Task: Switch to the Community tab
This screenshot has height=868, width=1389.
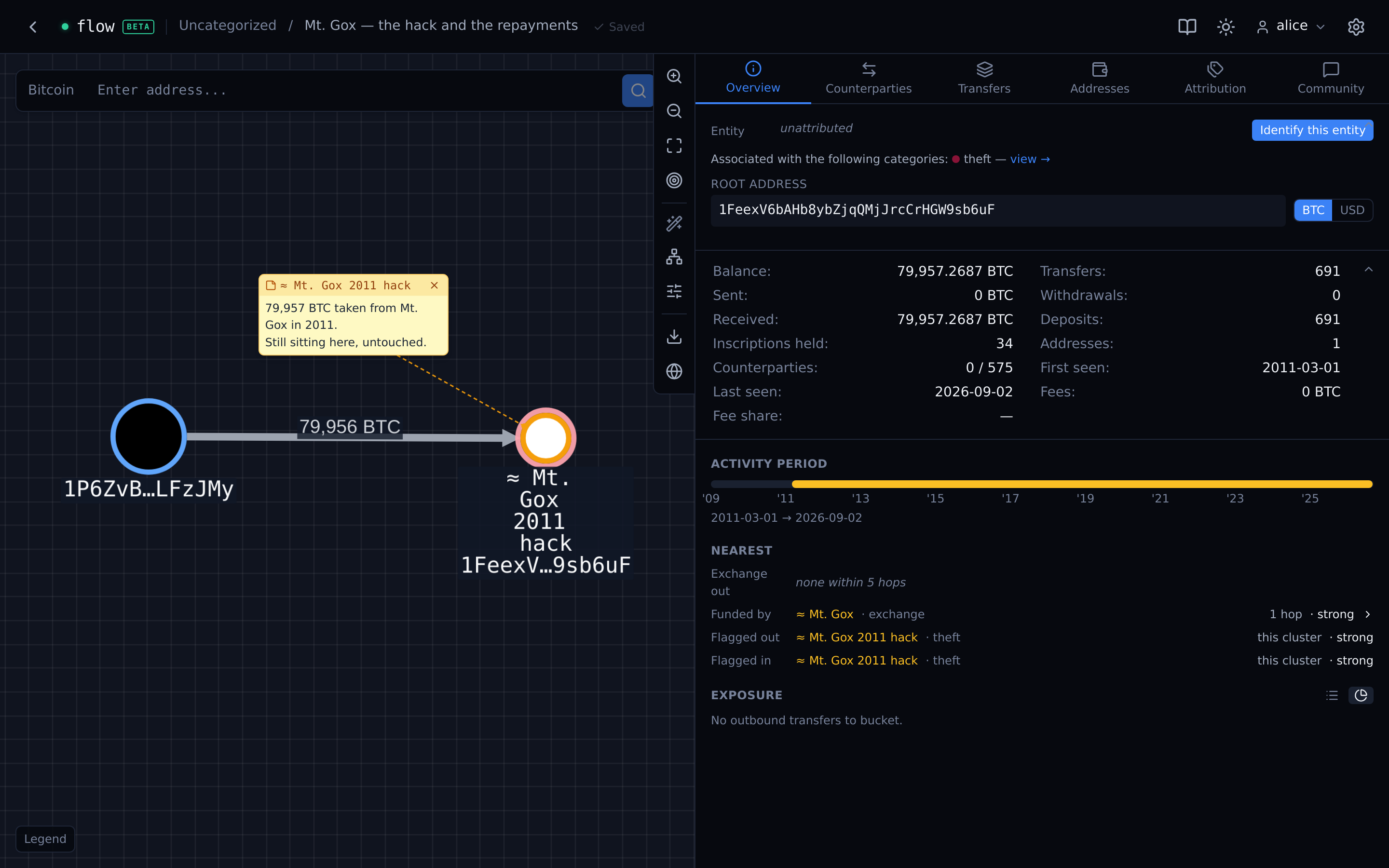Action: coord(1331,78)
